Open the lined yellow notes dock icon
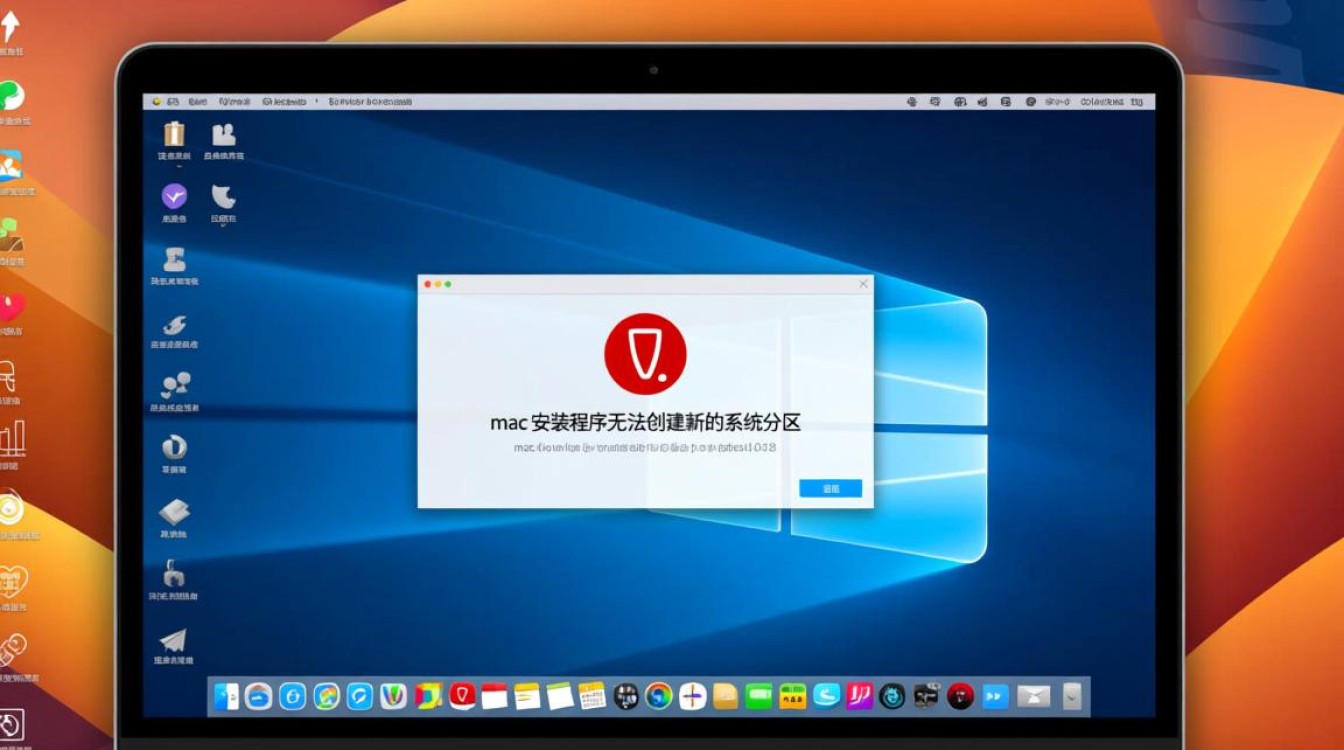Viewport: 1344px width, 750px height. 527,697
